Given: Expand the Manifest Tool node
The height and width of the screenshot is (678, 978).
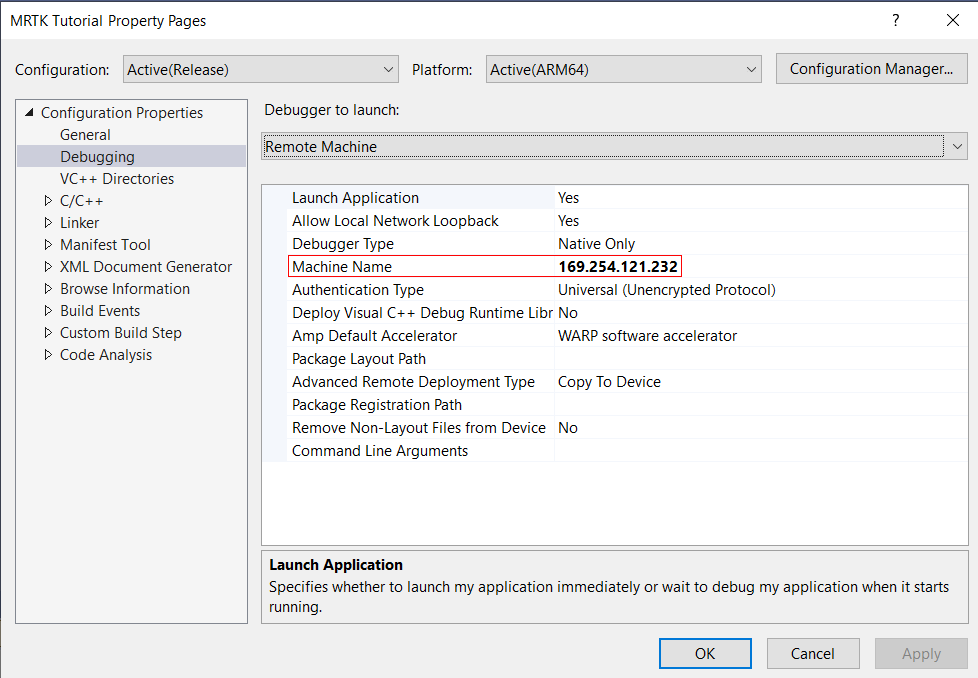Looking at the screenshot, I should (47, 244).
